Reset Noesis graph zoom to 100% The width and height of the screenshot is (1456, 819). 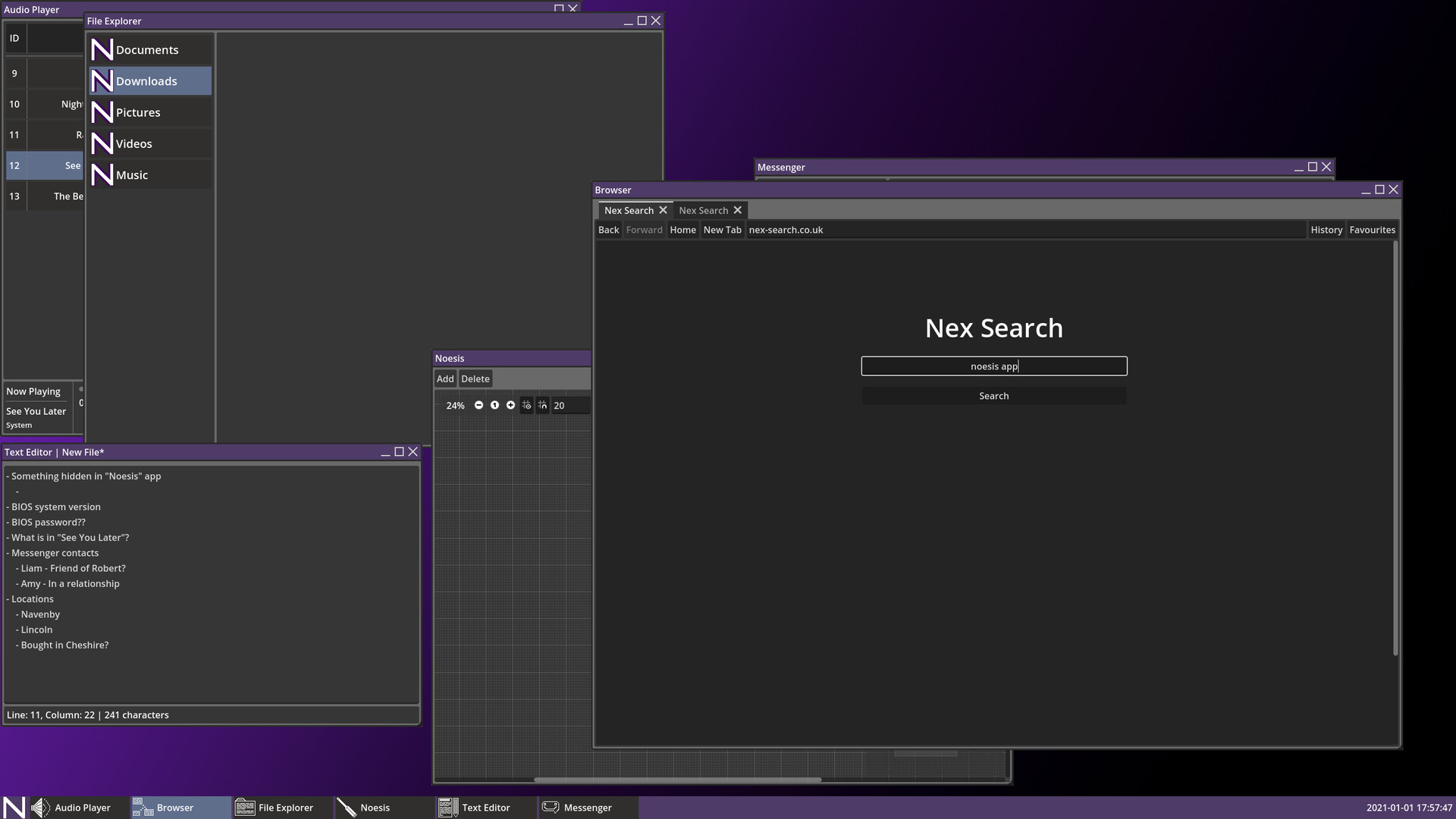[x=494, y=405]
